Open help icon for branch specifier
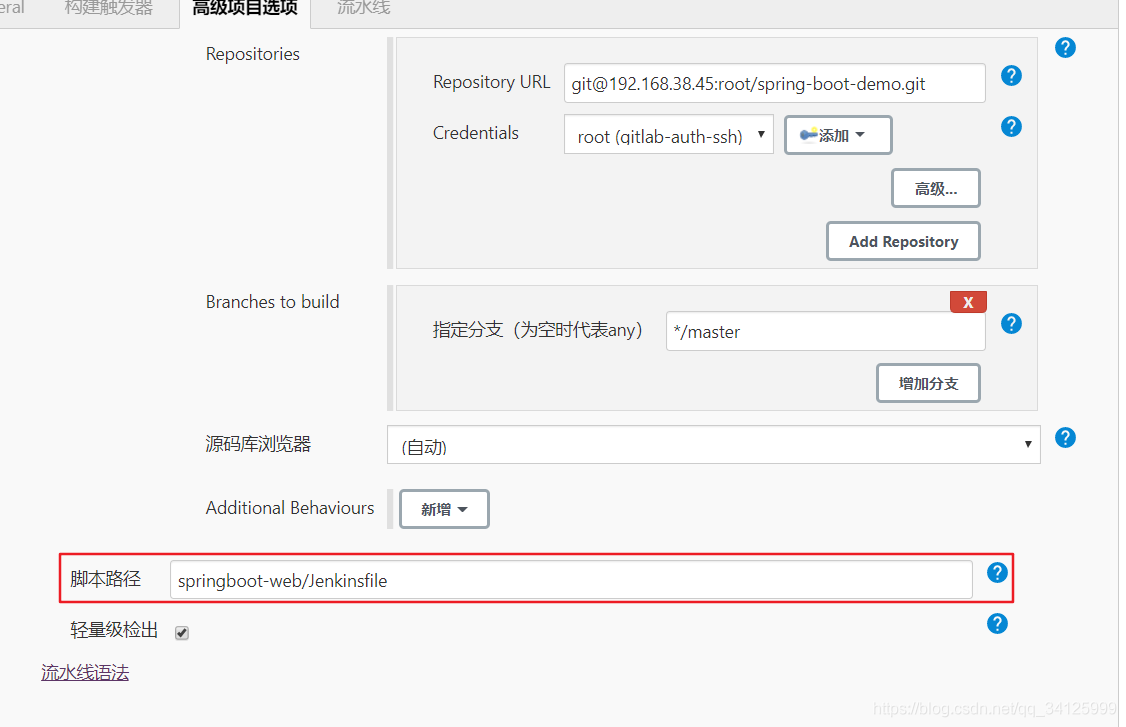1126x727 pixels. [1011, 324]
